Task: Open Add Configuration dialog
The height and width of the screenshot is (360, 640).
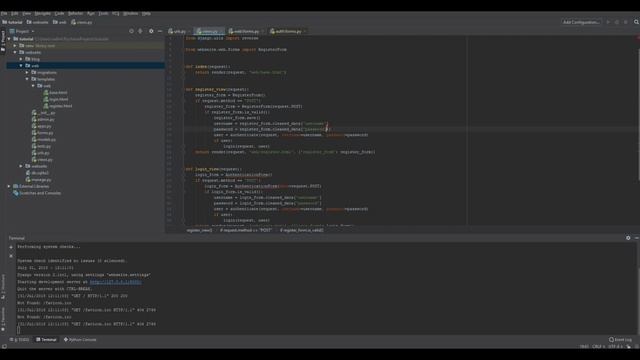Action: pyautogui.click(x=581, y=22)
